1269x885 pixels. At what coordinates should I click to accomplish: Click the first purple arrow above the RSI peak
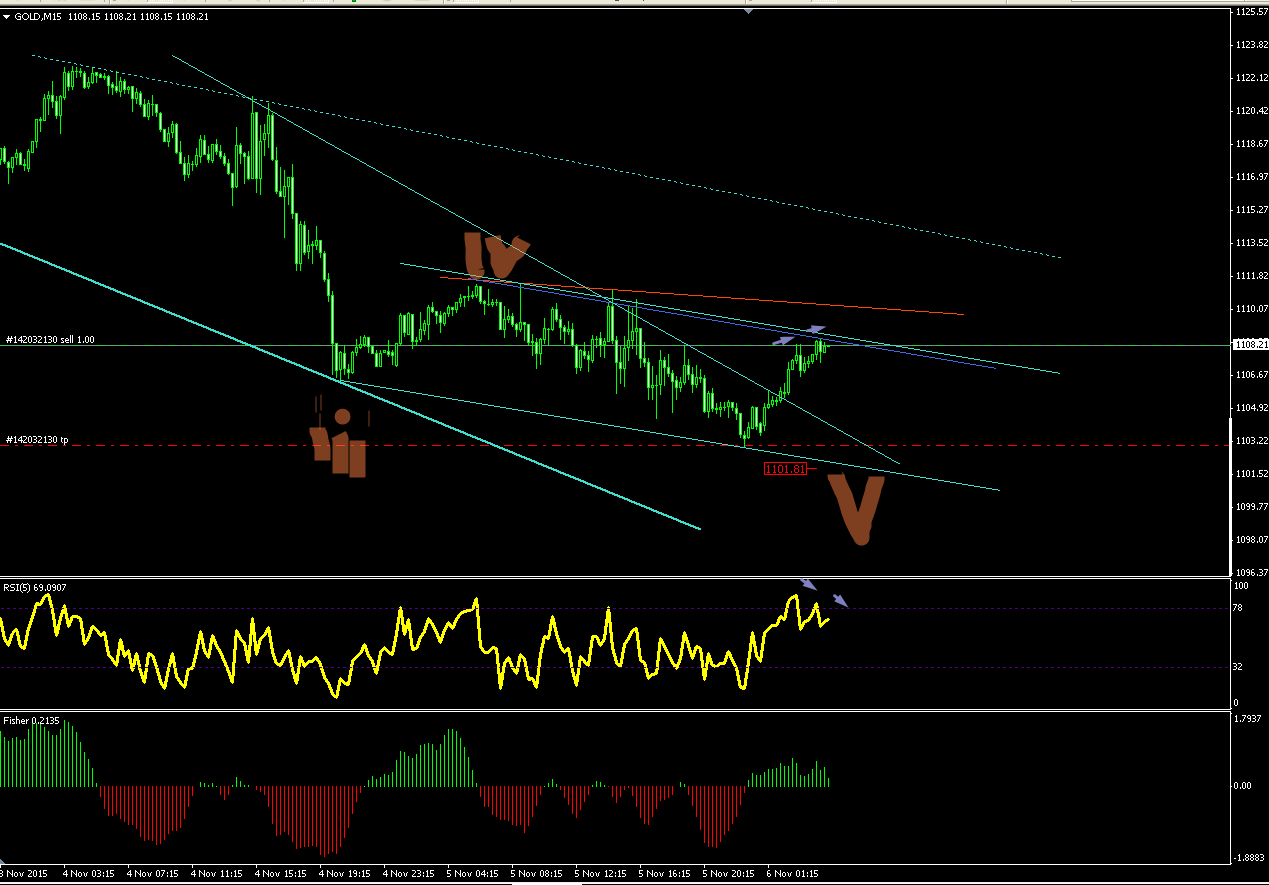point(809,584)
